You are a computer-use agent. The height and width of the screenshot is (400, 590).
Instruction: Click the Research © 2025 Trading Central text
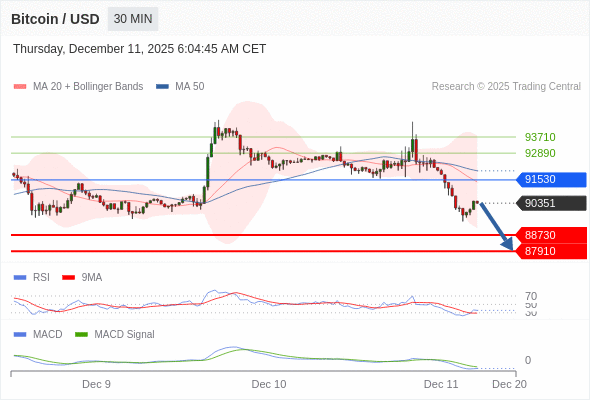pyautogui.click(x=506, y=87)
